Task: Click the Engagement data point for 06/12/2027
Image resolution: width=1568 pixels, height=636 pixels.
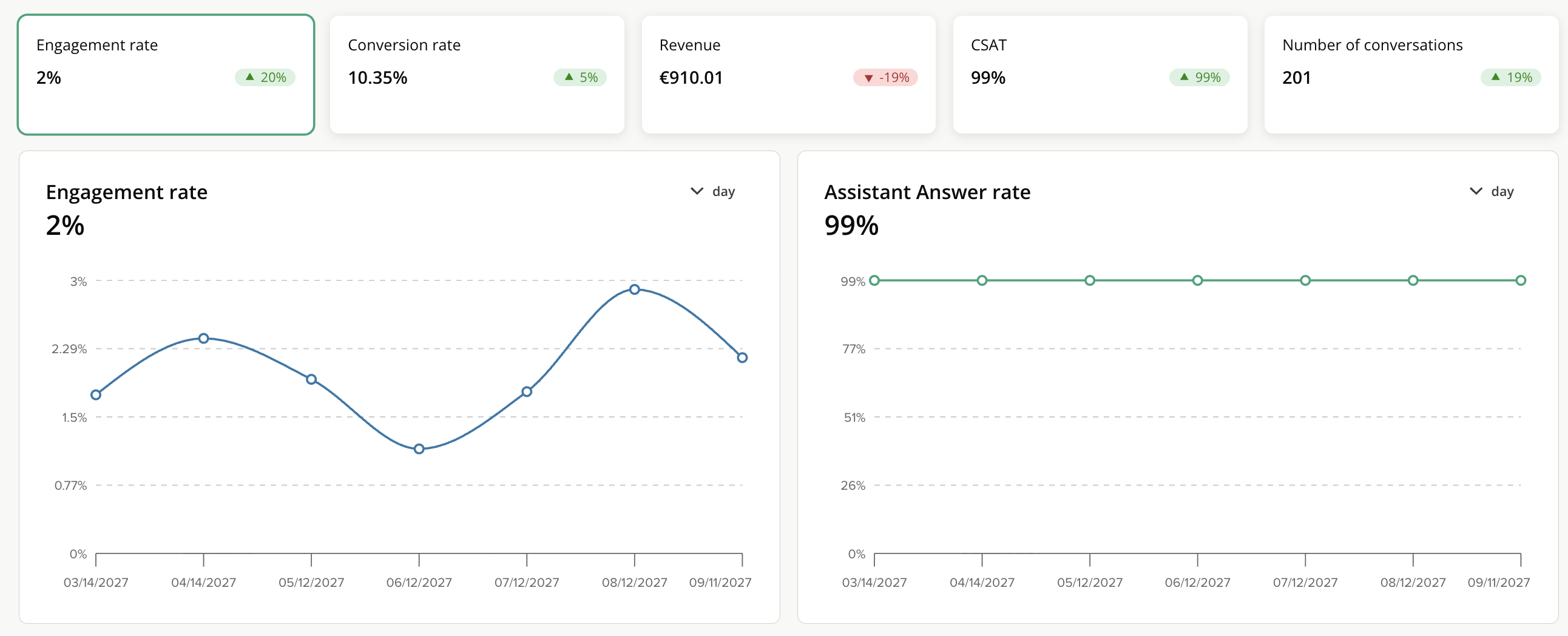Action: 419,448
